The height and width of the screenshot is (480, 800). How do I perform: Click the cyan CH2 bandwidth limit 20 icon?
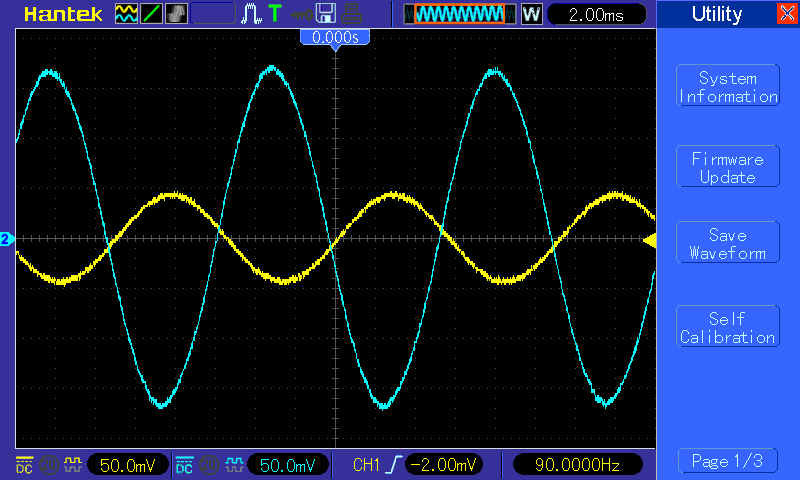tap(209, 465)
